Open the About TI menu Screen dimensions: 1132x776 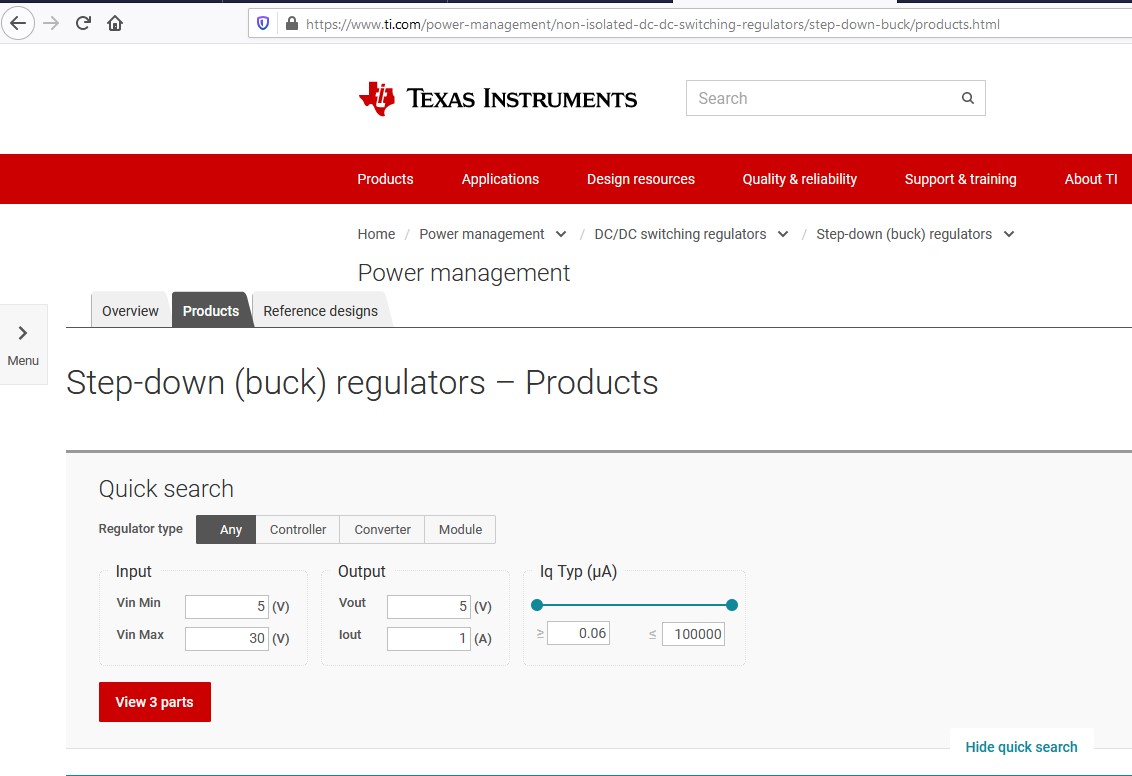(1091, 179)
